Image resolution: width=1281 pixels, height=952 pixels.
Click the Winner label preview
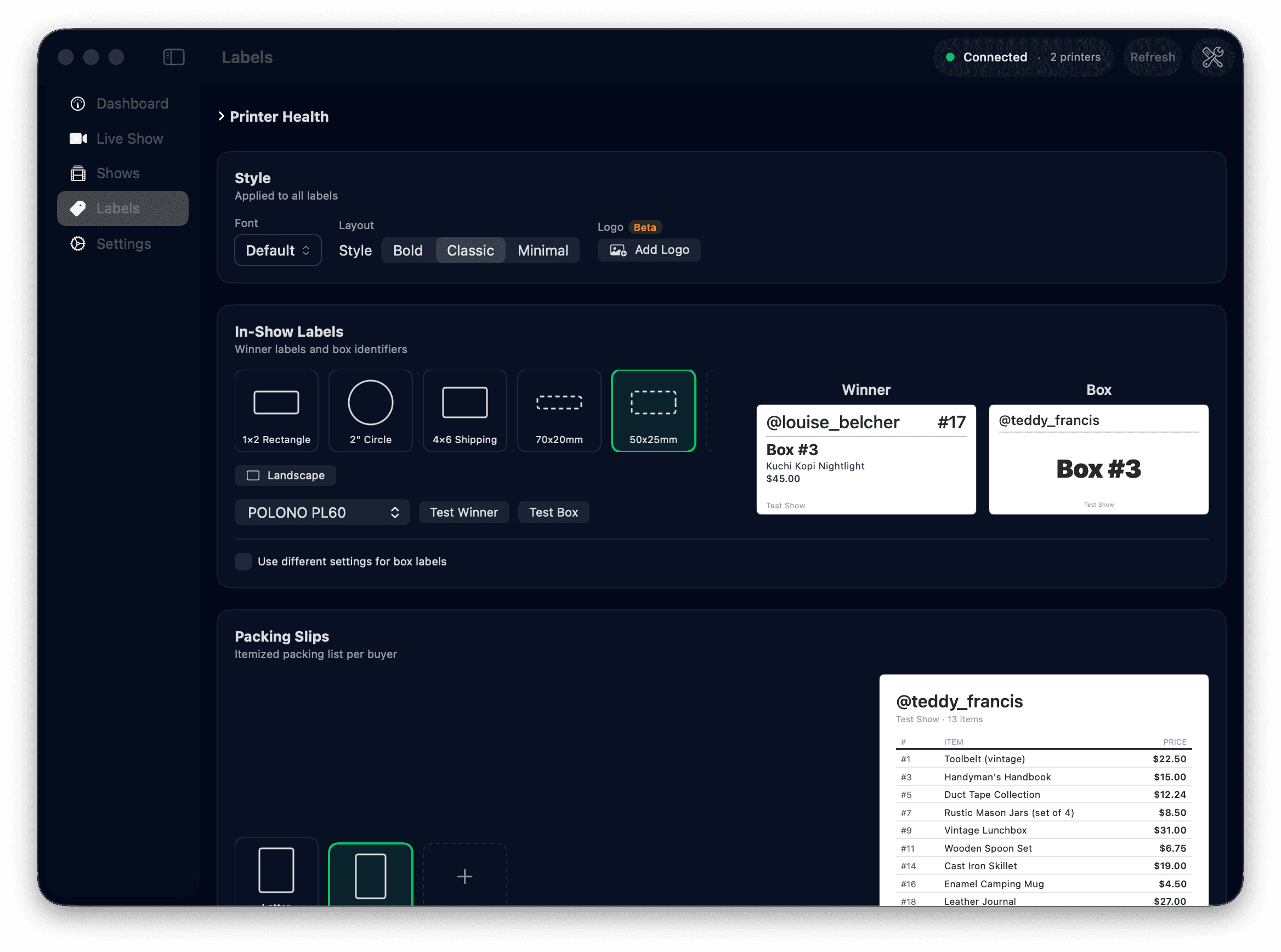click(x=865, y=460)
